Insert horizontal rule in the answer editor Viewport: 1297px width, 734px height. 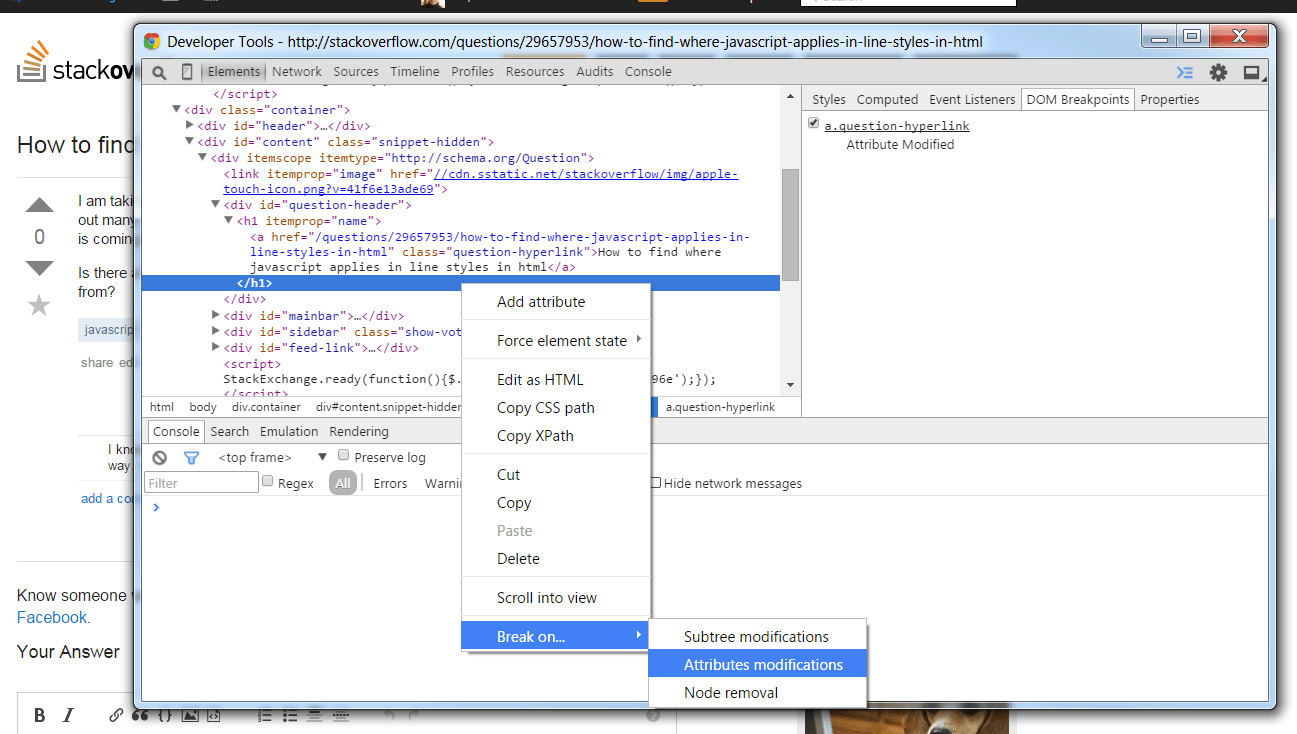coord(340,715)
